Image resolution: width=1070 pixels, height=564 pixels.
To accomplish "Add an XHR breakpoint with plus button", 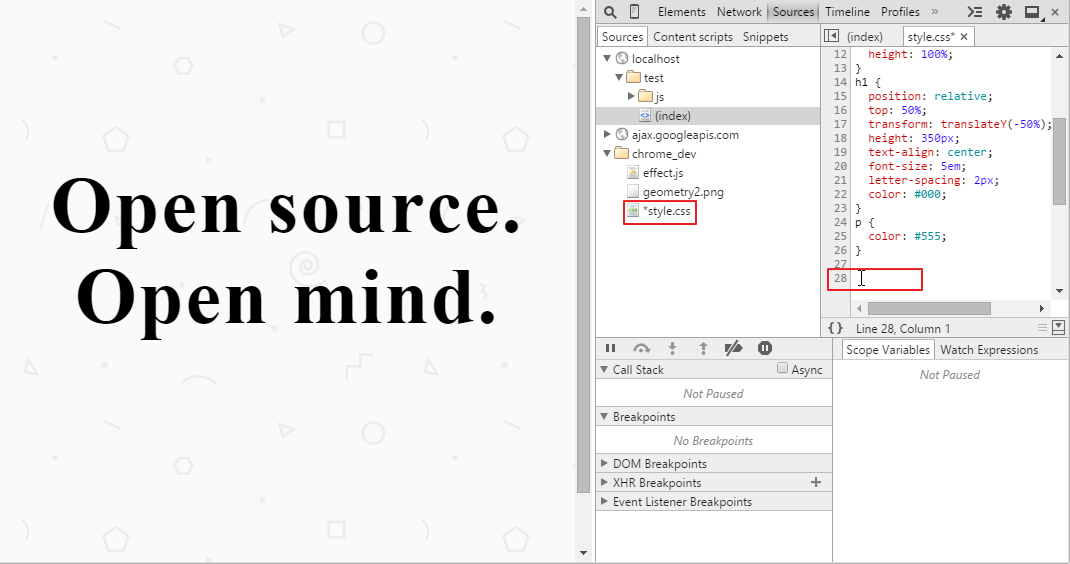I will tap(816, 482).
